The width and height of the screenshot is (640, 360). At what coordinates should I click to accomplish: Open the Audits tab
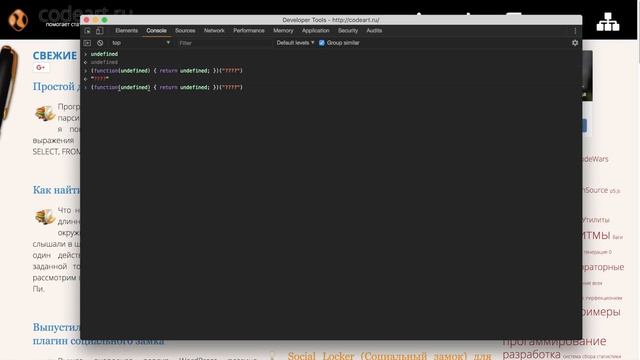click(x=374, y=31)
